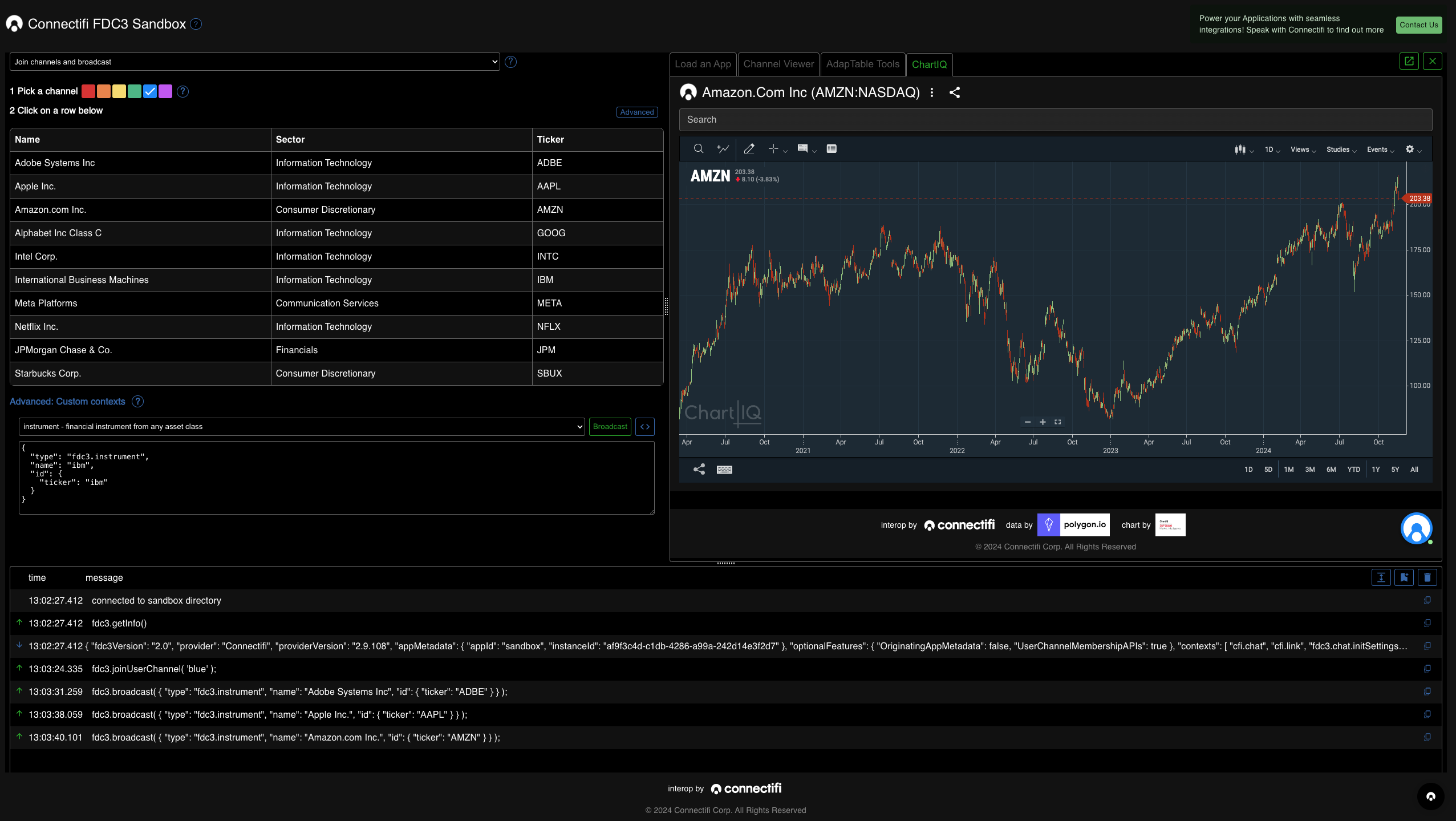The width and height of the screenshot is (1456, 821).
Task: Uncheck the selected blue channel
Action: coord(150,91)
